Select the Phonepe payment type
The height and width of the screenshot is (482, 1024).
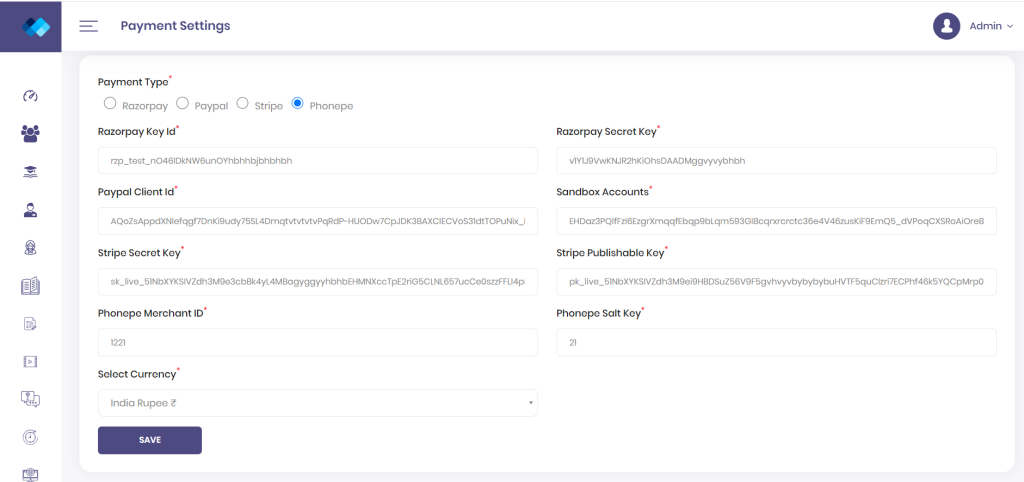point(298,103)
